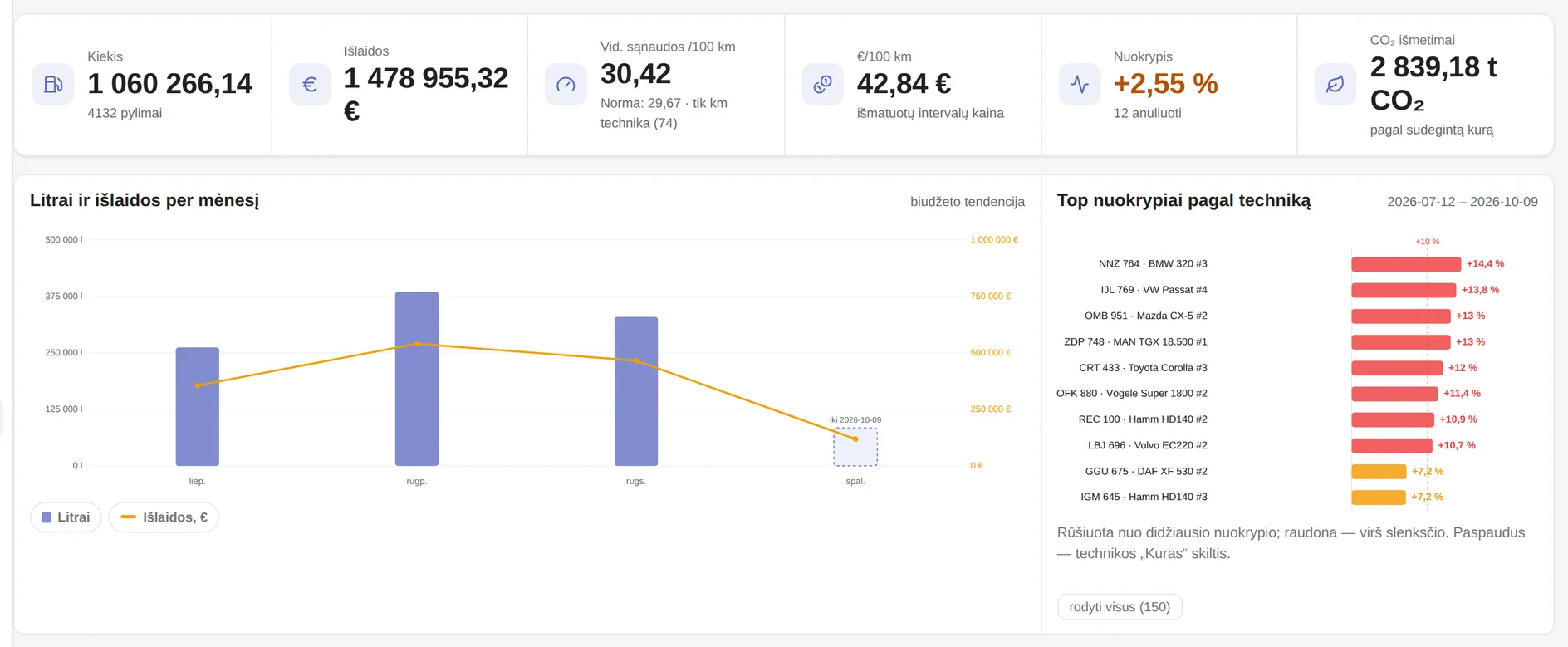This screenshot has width=1568, height=647.
Task: Click the rugs. month bar
Action: pyautogui.click(x=635, y=391)
